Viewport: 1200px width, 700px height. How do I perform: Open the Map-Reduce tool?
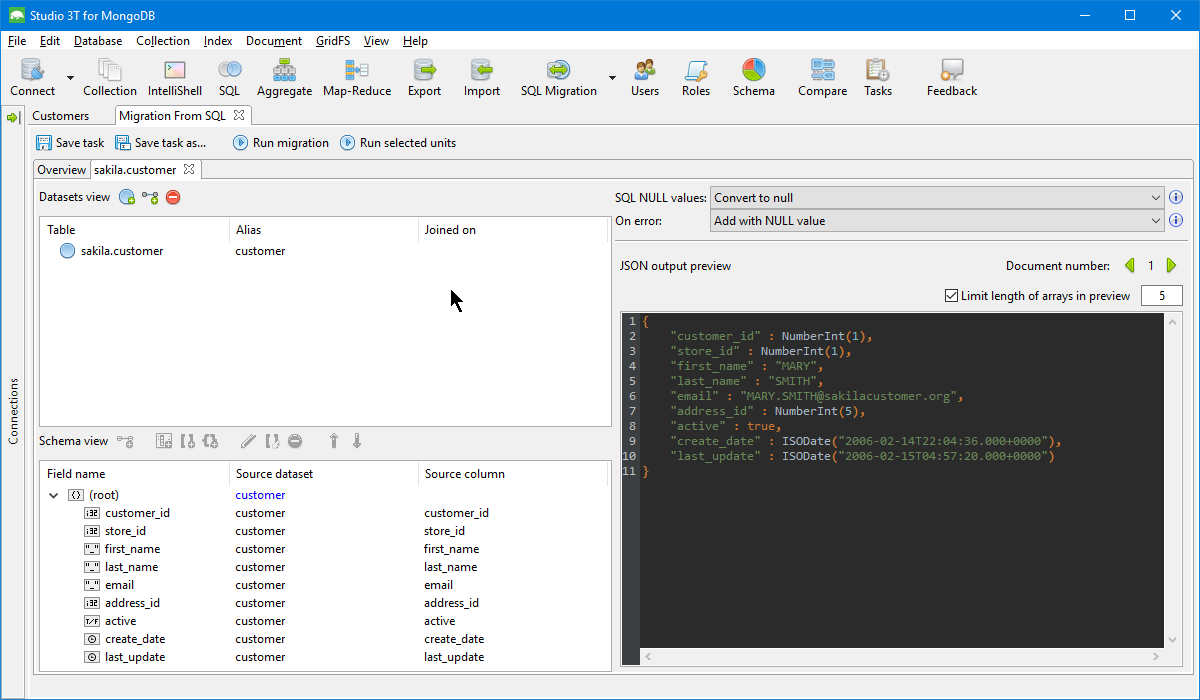pos(357,70)
